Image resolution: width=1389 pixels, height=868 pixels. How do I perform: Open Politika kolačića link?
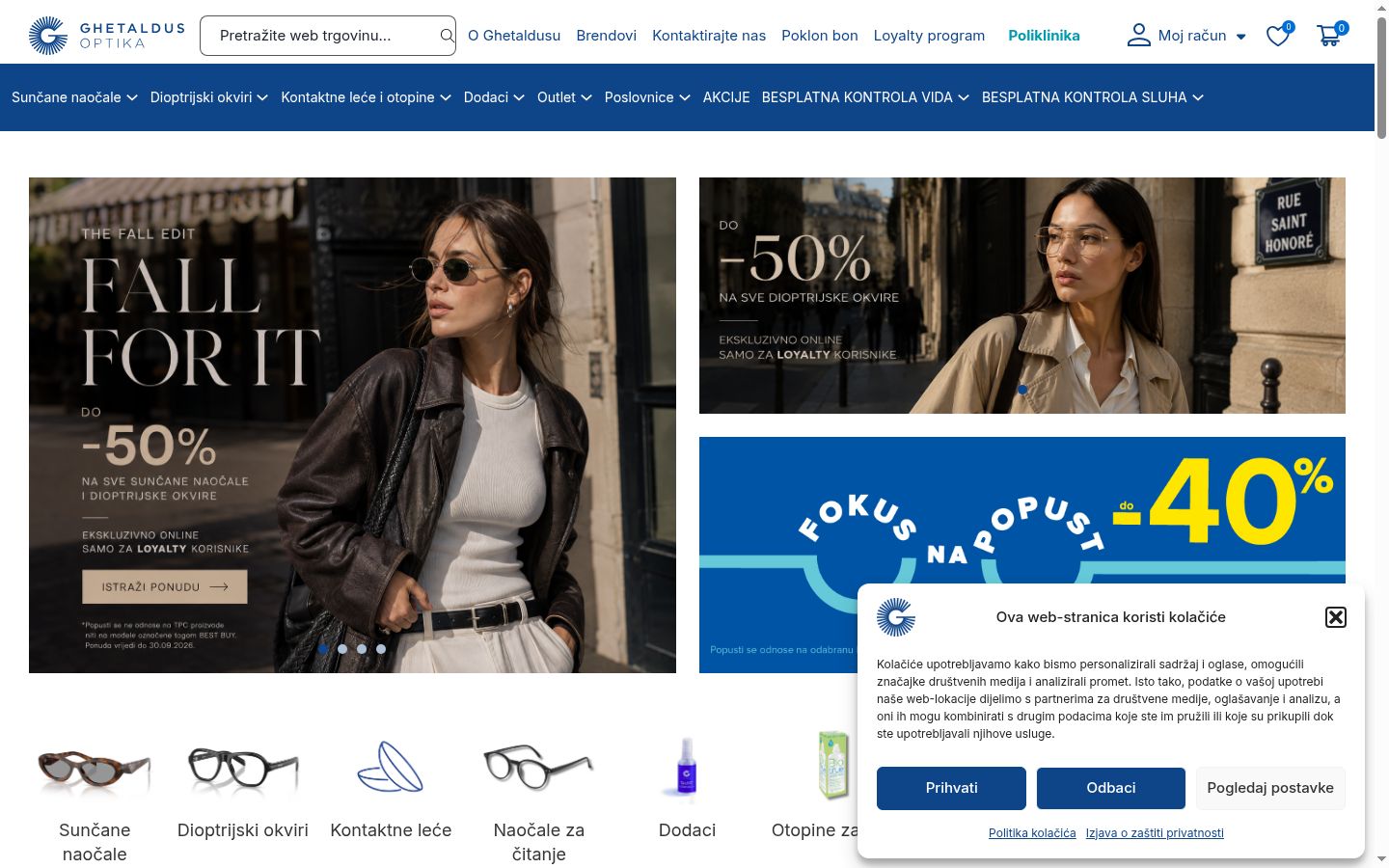(x=1032, y=833)
